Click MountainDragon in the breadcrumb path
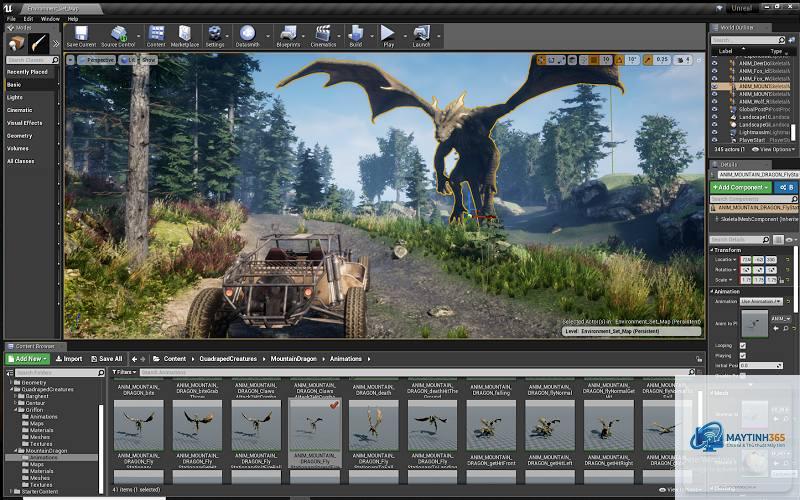 pyautogui.click(x=293, y=359)
